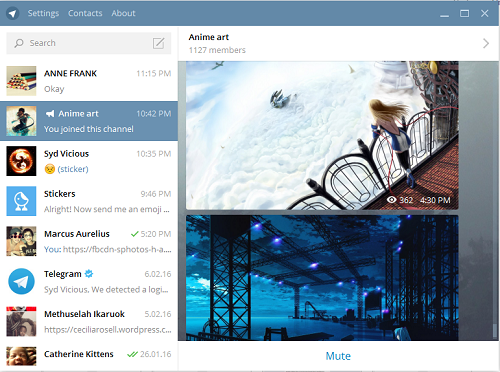Click the verified badge next to Telegram
This screenshot has width=500, height=372.
[x=89, y=274]
